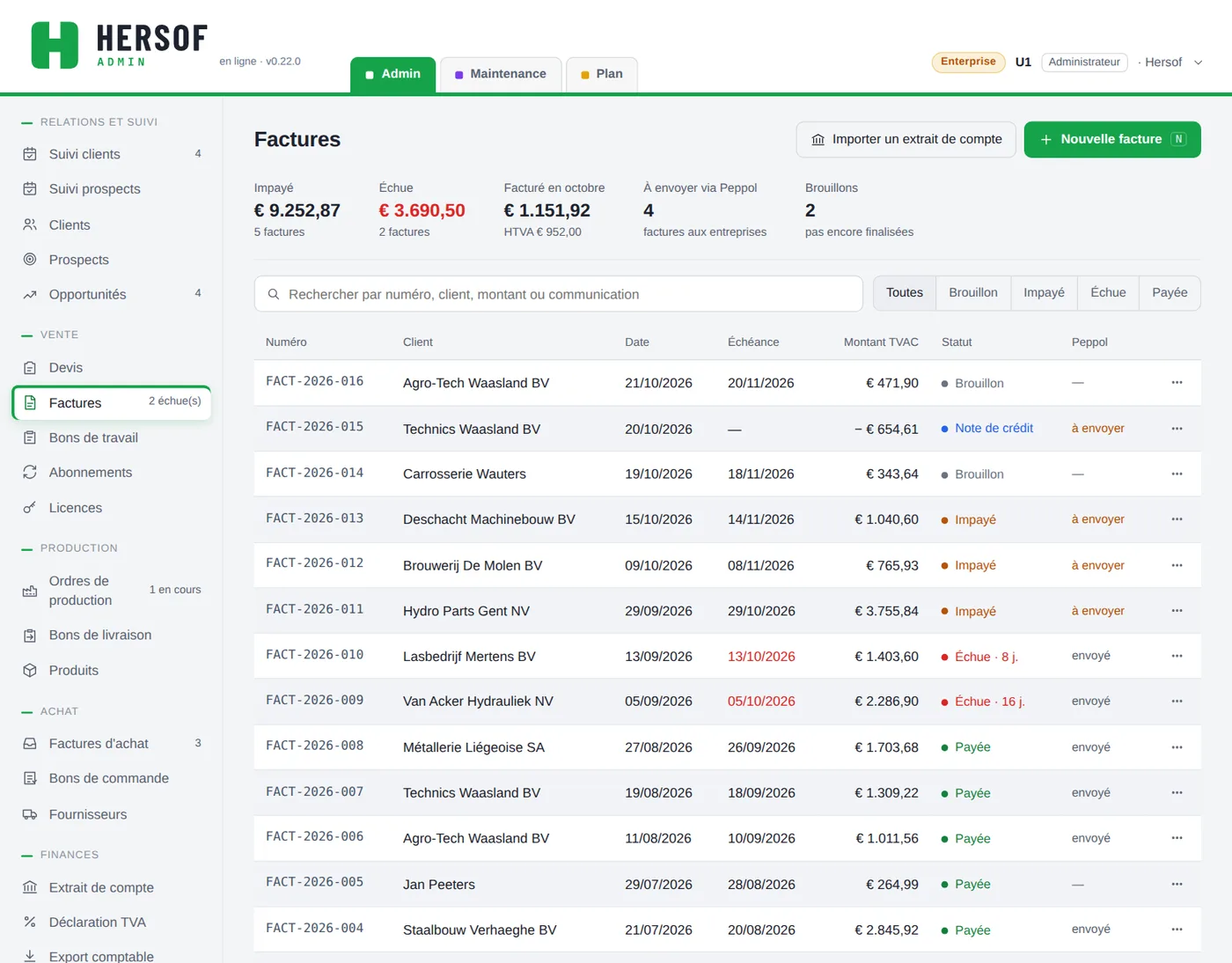Select the Prospects target icon

pos(30,260)
